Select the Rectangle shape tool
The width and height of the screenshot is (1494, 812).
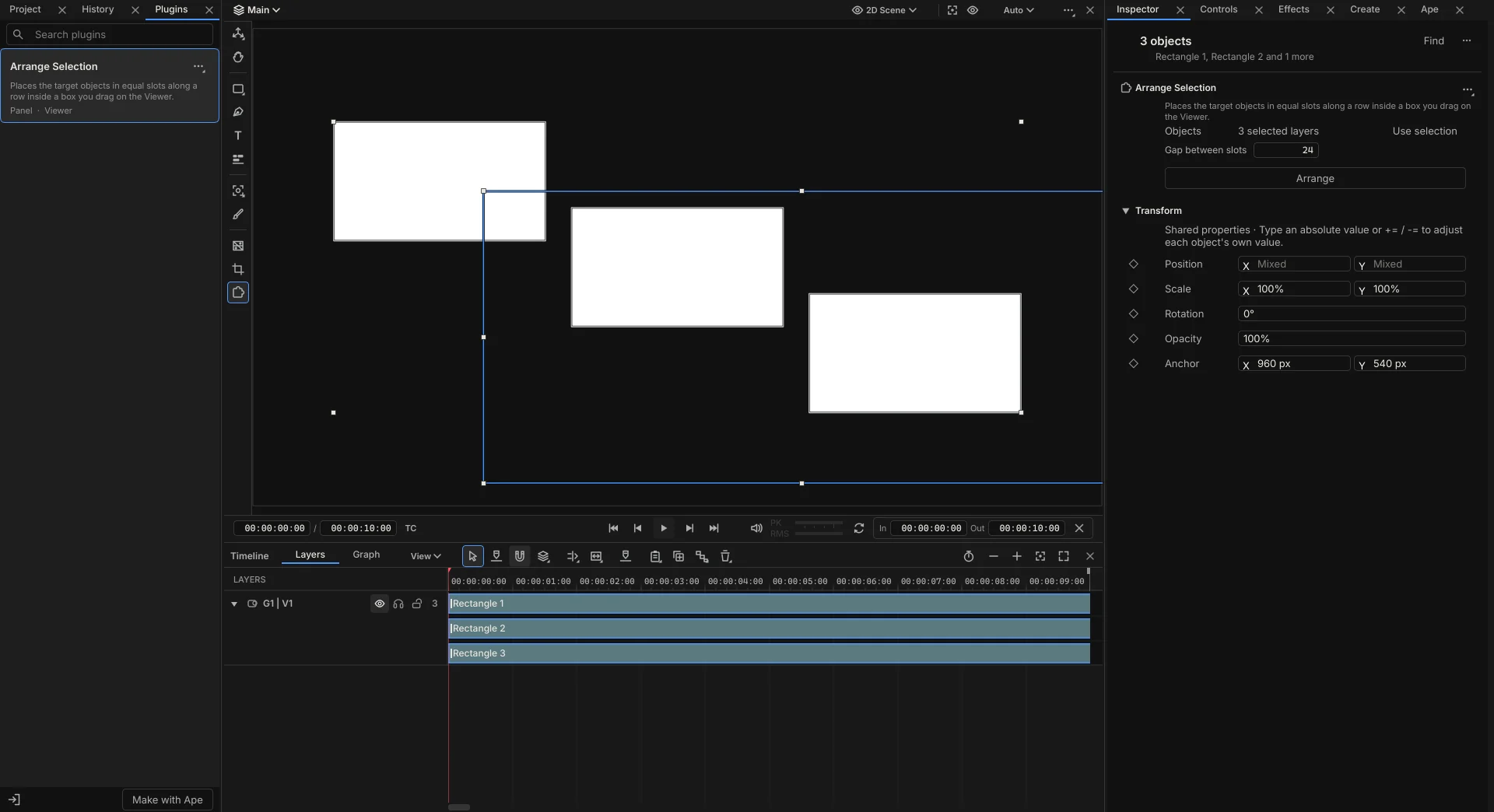[238, 89]
